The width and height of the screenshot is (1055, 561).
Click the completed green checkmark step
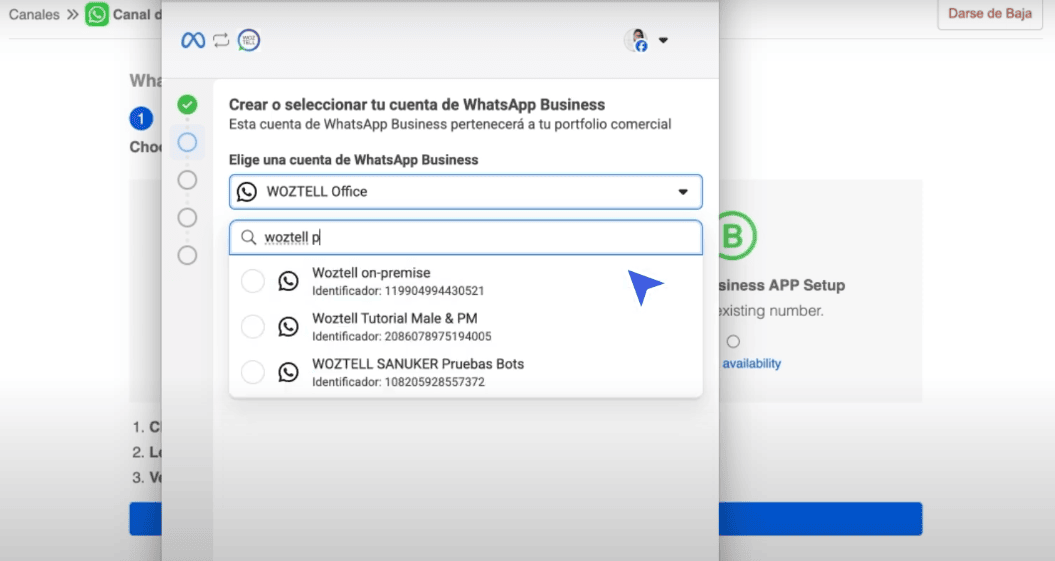click(x=187, y=104)
